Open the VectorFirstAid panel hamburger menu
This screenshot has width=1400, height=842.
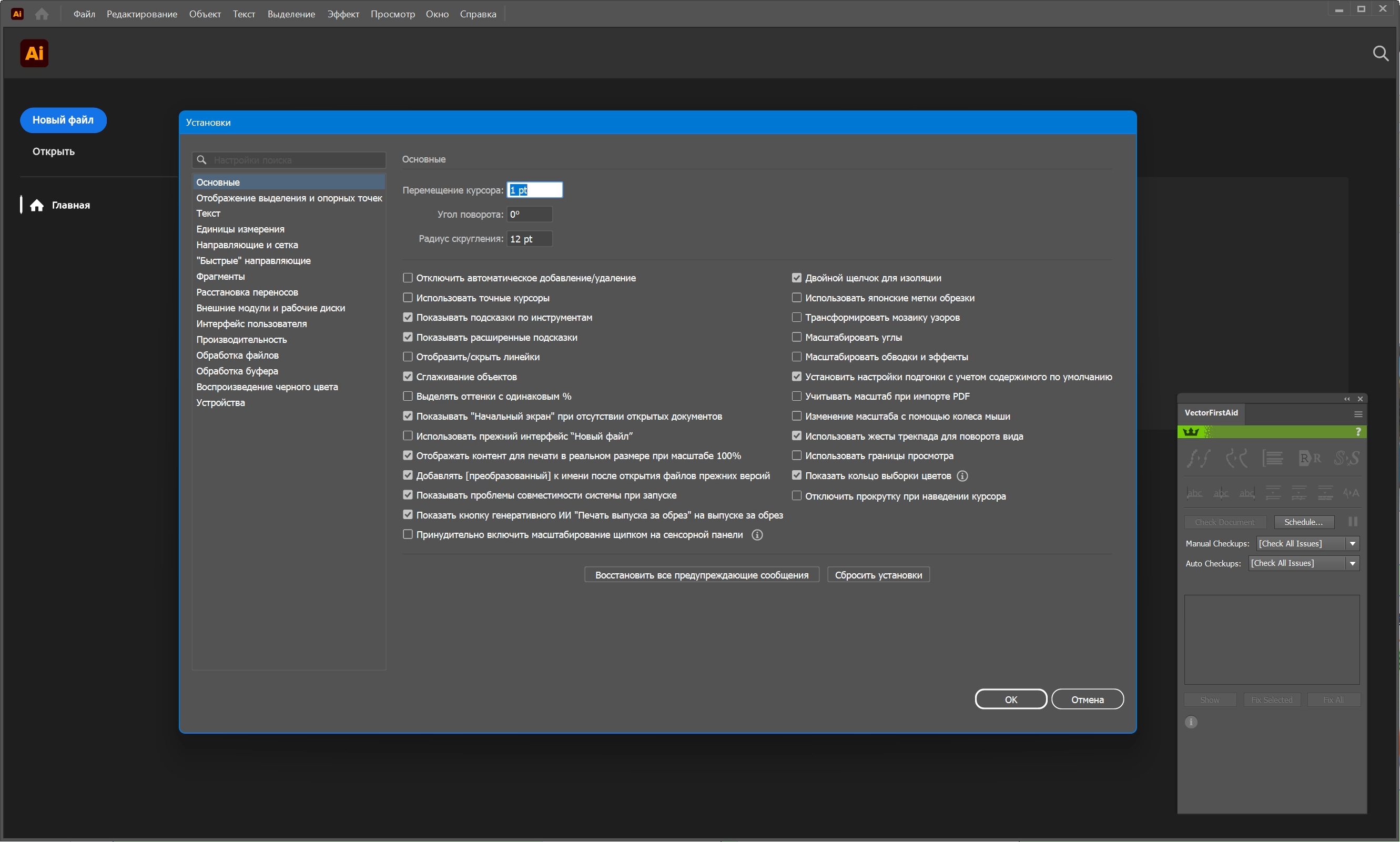tap(1358, 414)
